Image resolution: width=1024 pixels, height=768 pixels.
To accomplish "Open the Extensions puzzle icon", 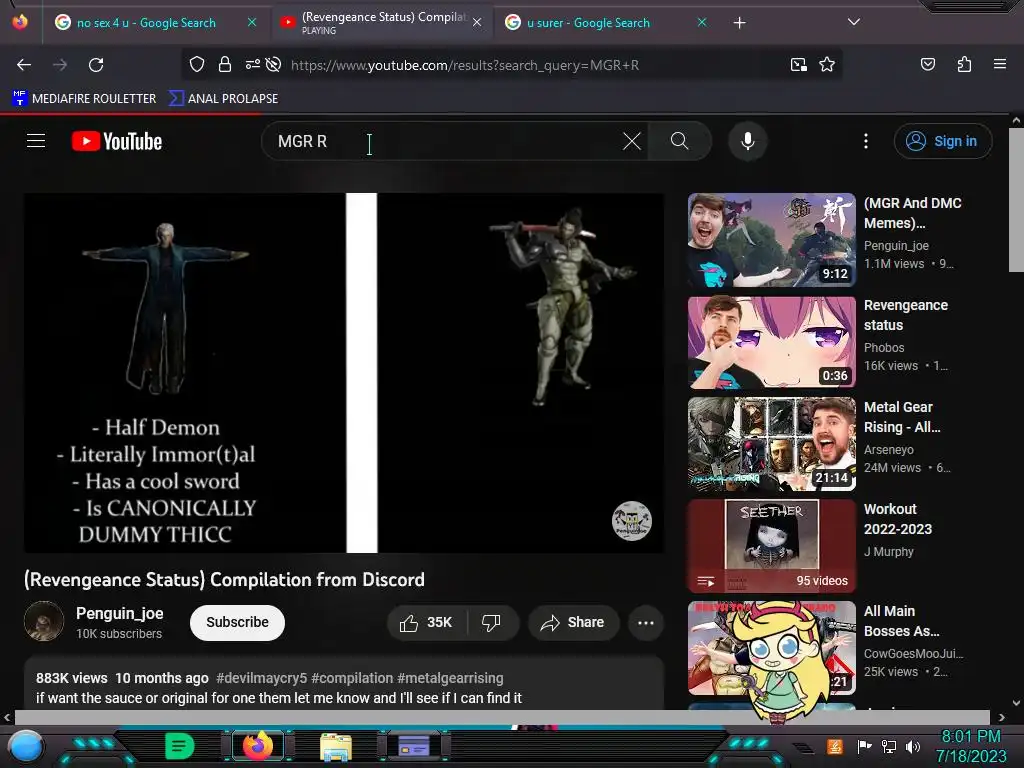I will pyautogui.click(x=964, y=64).
